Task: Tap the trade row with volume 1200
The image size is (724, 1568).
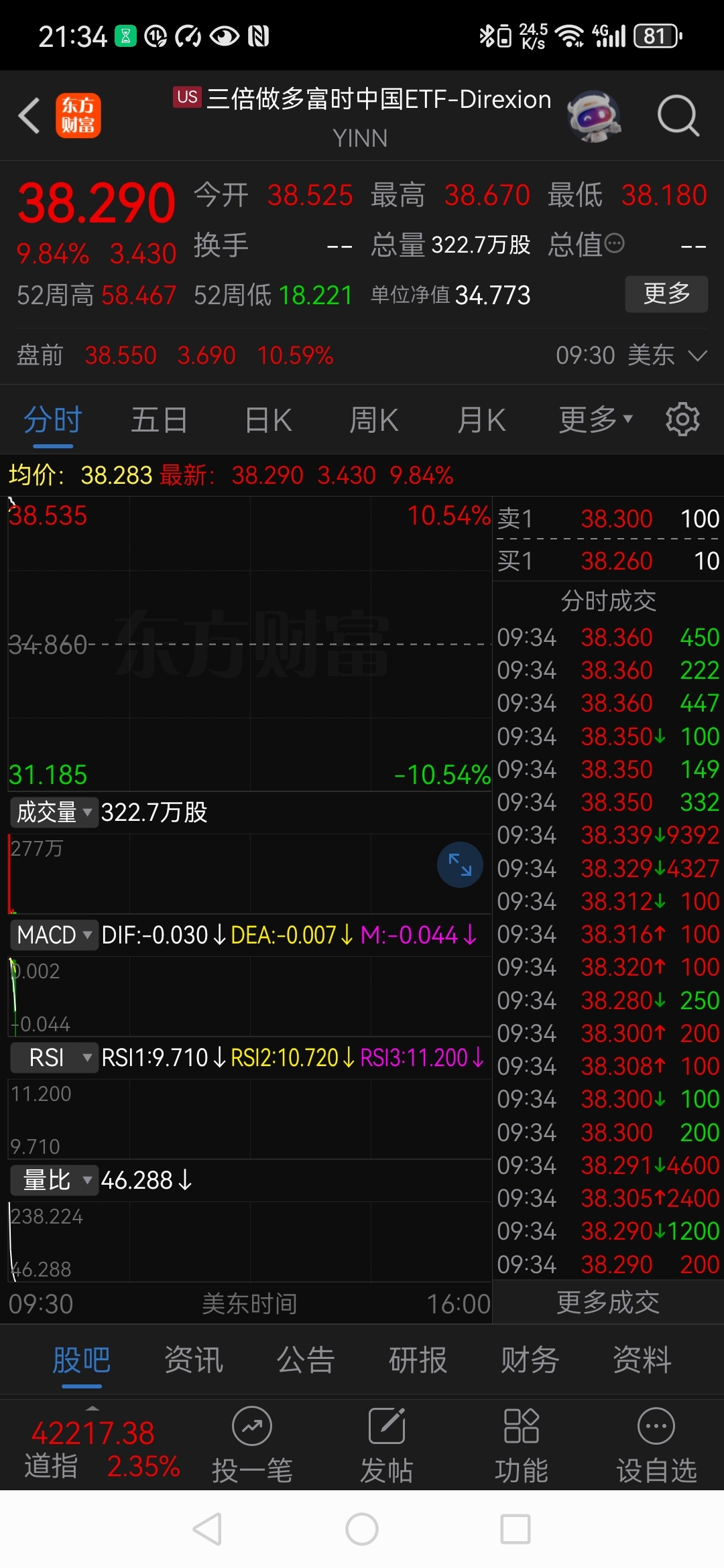Action: (608, 1231)
